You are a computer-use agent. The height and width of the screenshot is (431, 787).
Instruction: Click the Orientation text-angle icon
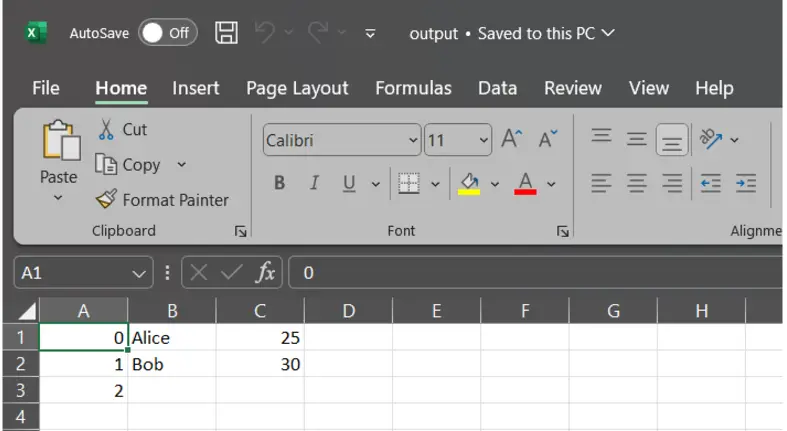[x=711, y=139]
